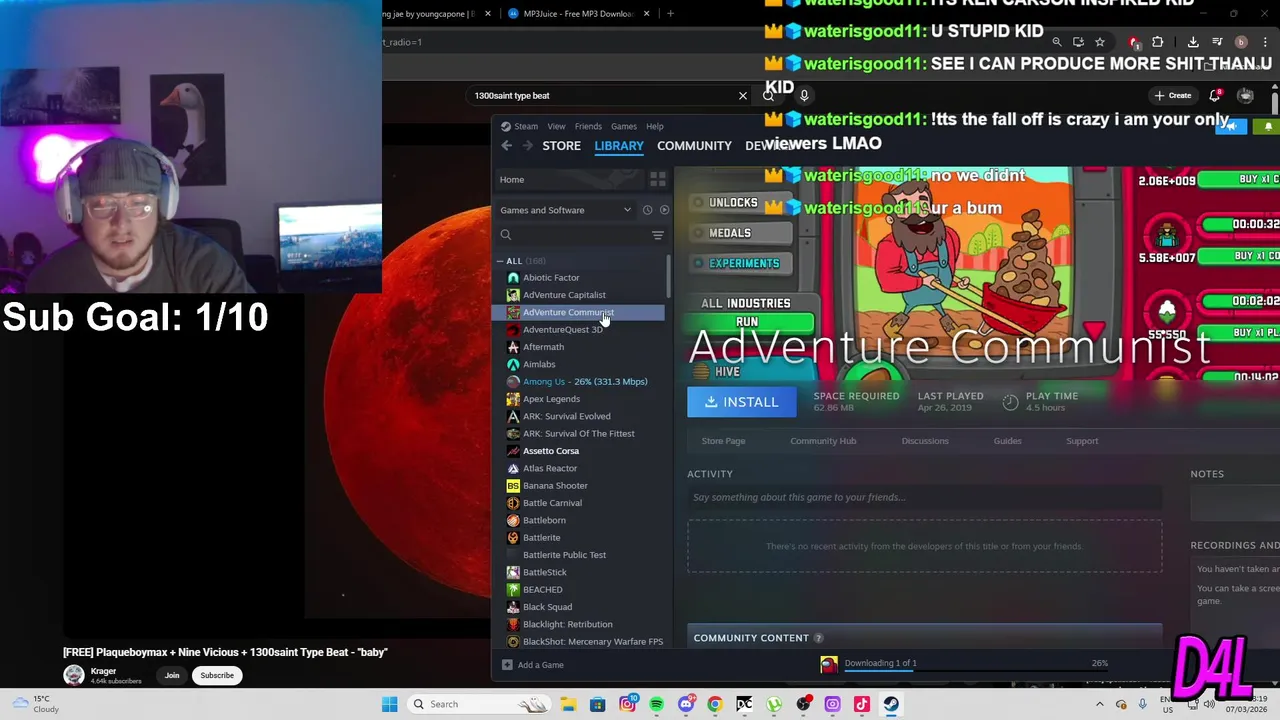Click the Krager channel avatar
This screenshot has width=1280, height=720.
[74, 675]
